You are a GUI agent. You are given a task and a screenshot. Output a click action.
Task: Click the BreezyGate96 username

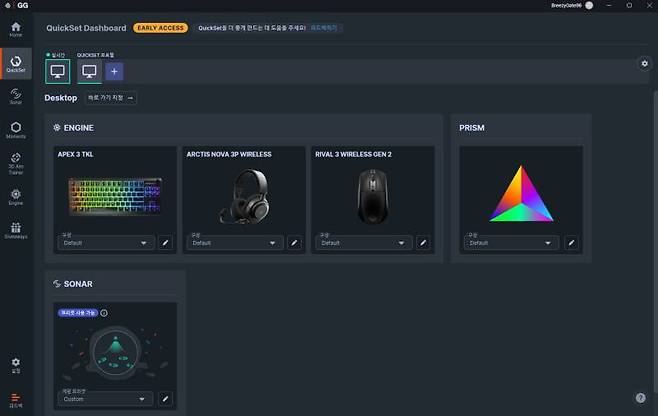pyautogui.click(x=566, y=5)
